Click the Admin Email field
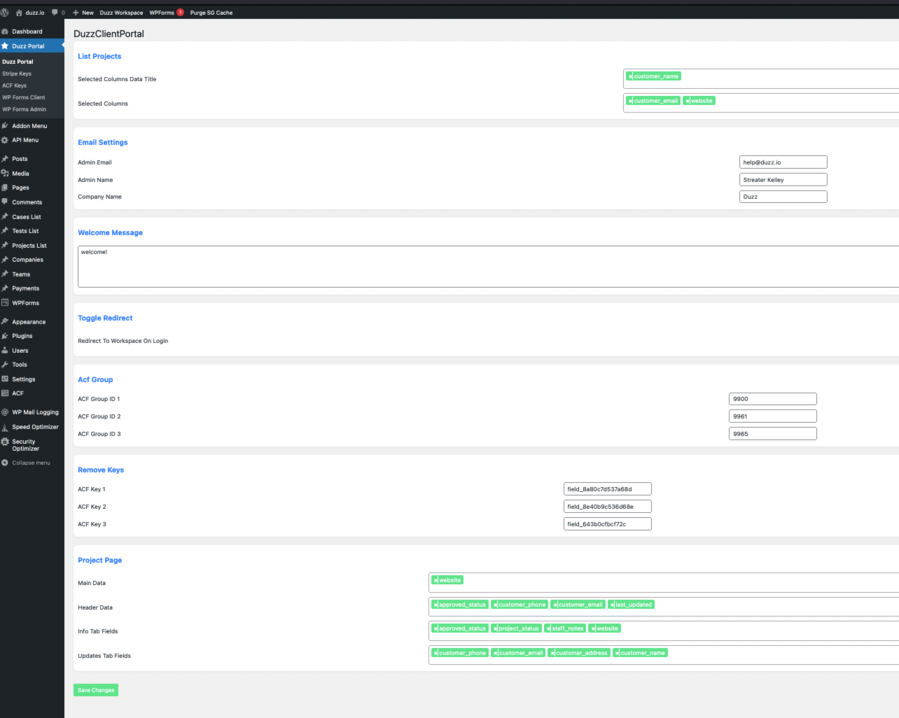Image resolution: width=899 pixels, height=718 pixels. (x=783, y=162)
